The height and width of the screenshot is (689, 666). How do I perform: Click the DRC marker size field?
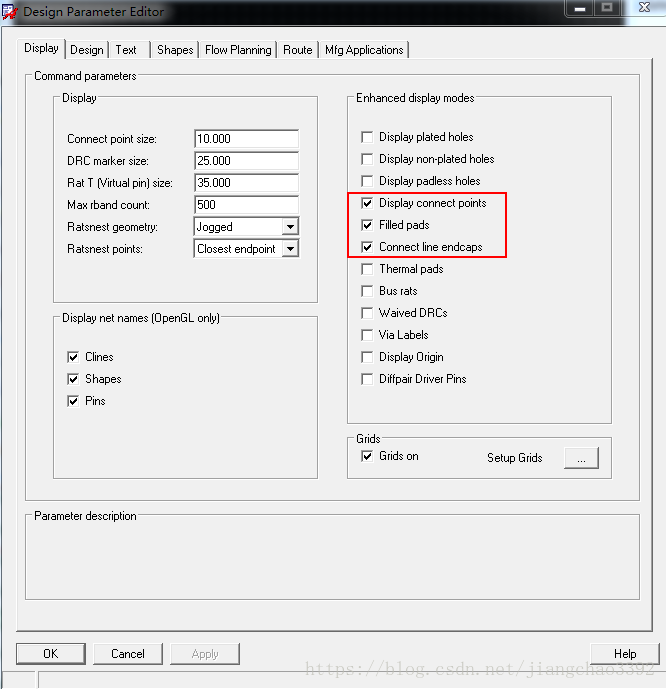point(246,161)
